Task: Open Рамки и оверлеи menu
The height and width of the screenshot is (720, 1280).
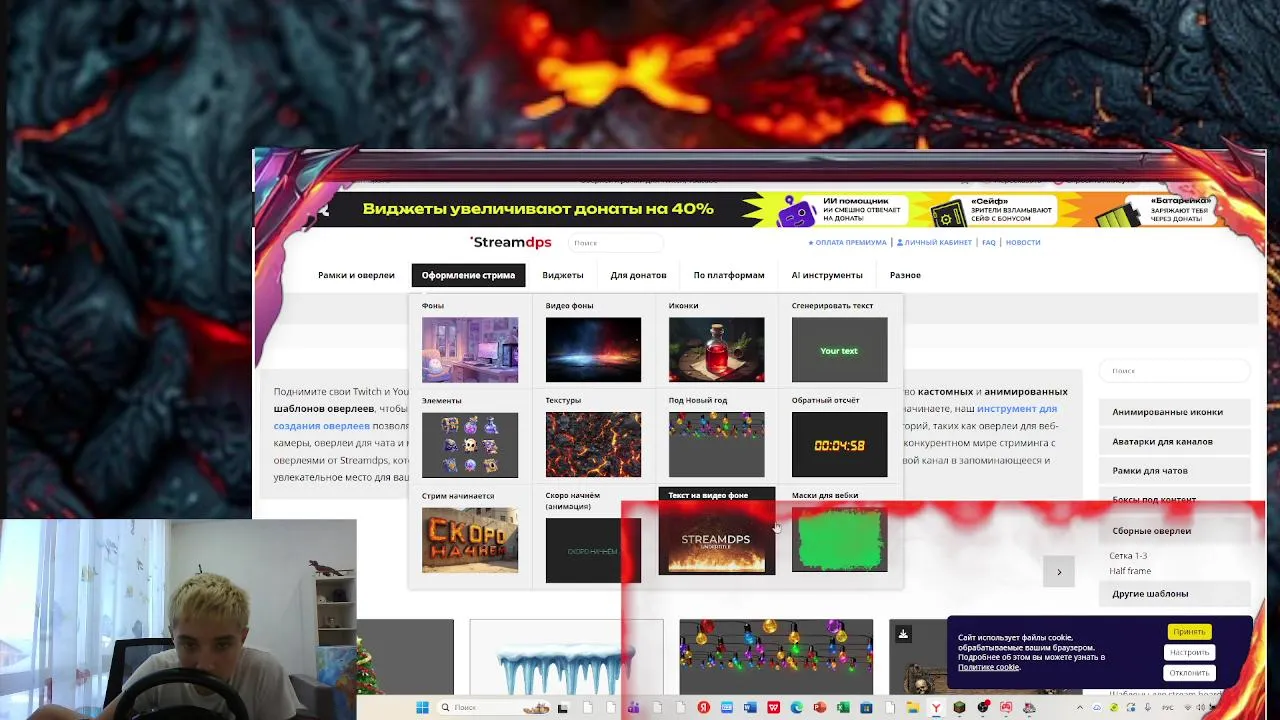Action: (356, 275)
